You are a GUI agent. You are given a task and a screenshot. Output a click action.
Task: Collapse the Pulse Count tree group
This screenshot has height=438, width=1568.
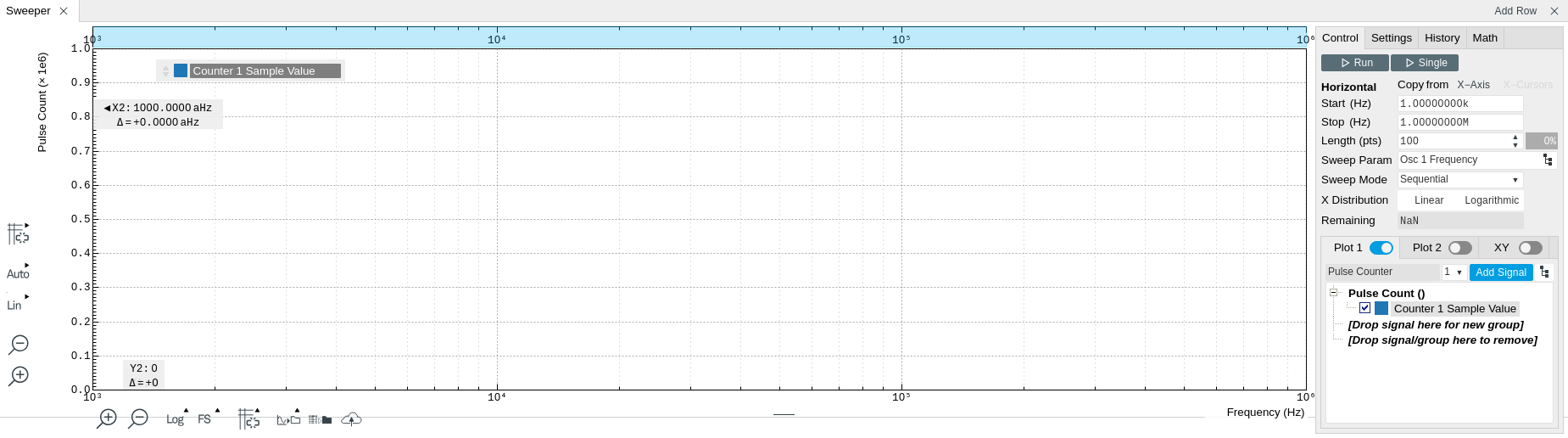[1333, 293]
